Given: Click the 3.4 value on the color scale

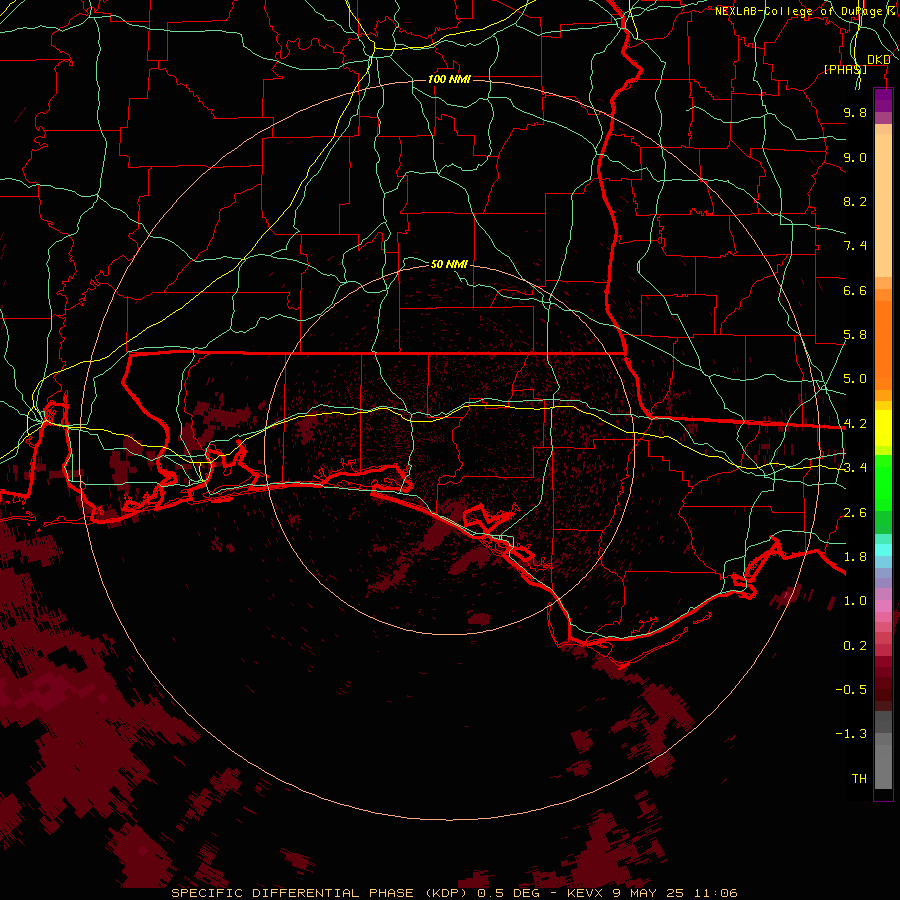Looking at the screenshot, I should pos(855,468).
